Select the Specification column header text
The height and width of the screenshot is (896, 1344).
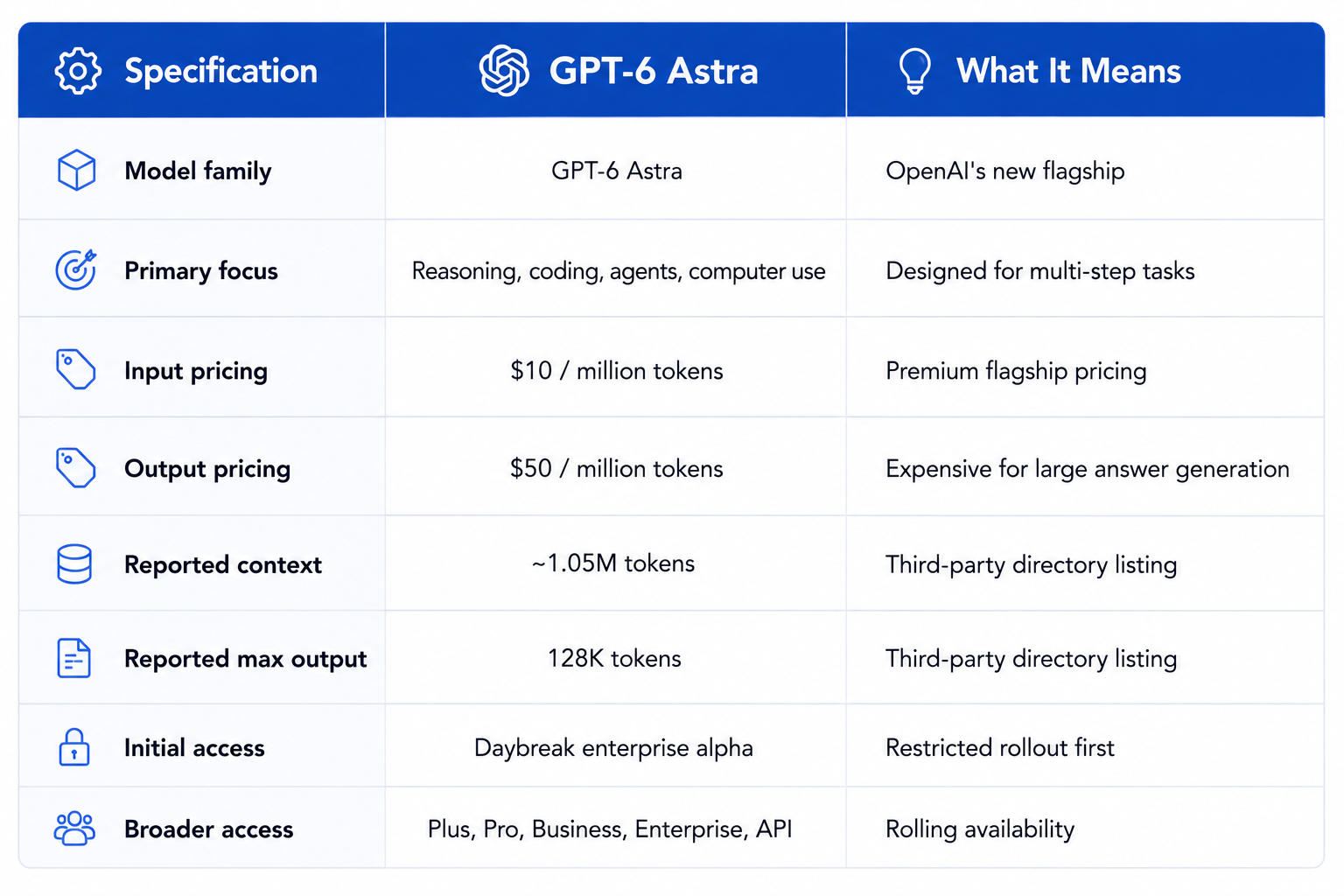[x=221, y=71]
